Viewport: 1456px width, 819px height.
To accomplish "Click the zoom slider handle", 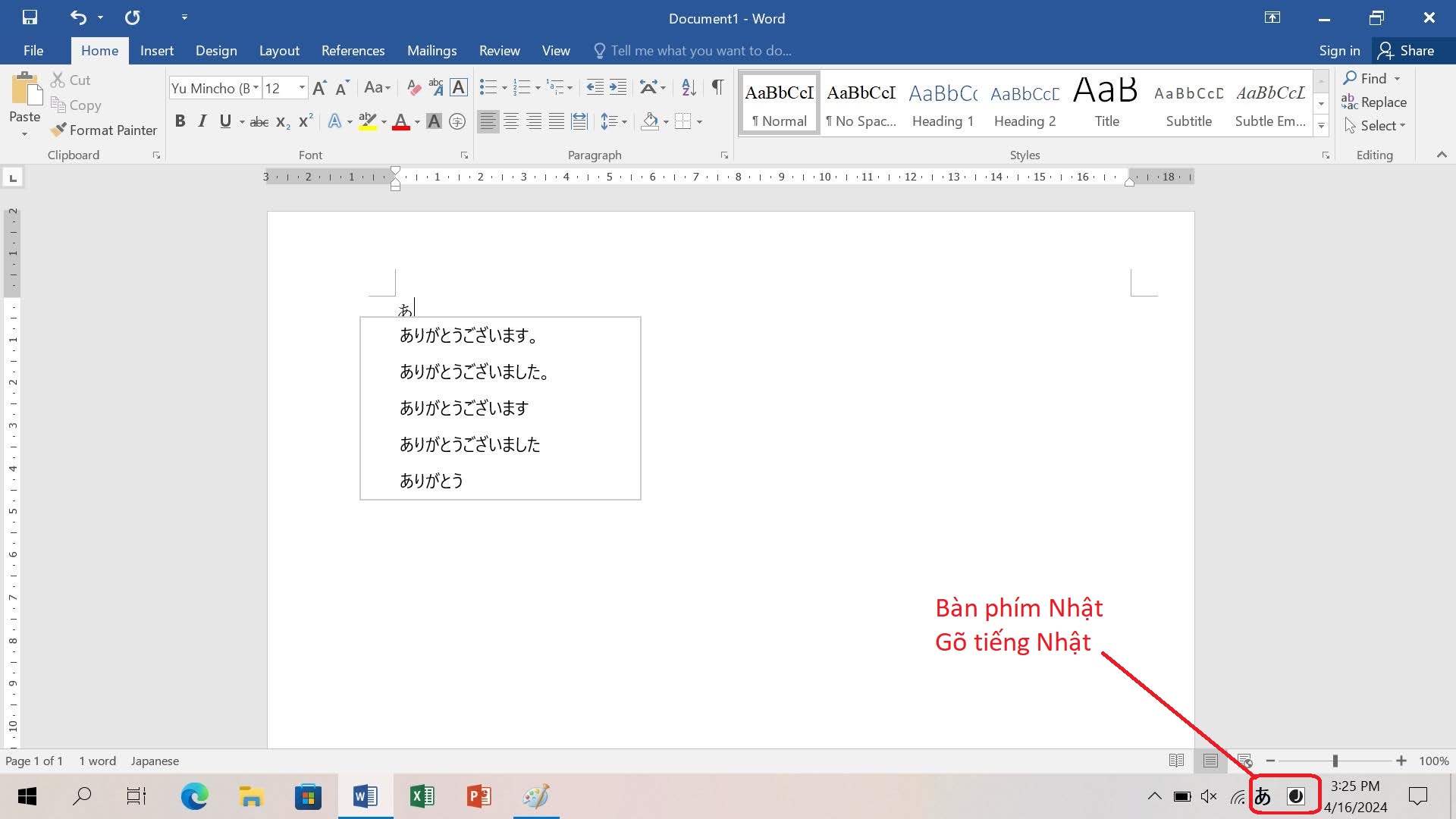I will 1335,761.
